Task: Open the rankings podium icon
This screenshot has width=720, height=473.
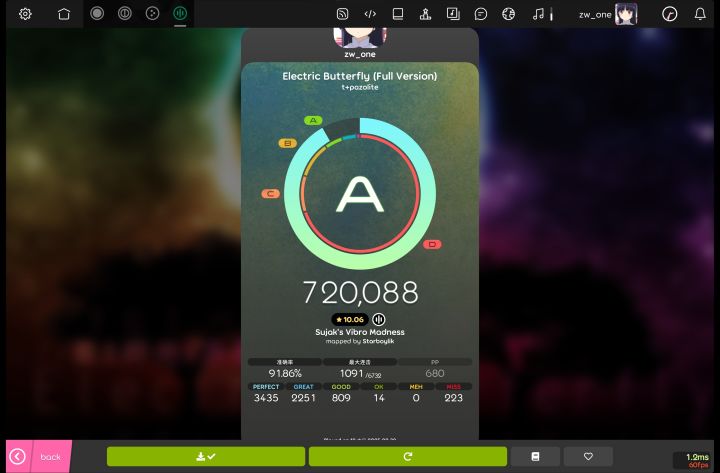Action: click(425, 14)
